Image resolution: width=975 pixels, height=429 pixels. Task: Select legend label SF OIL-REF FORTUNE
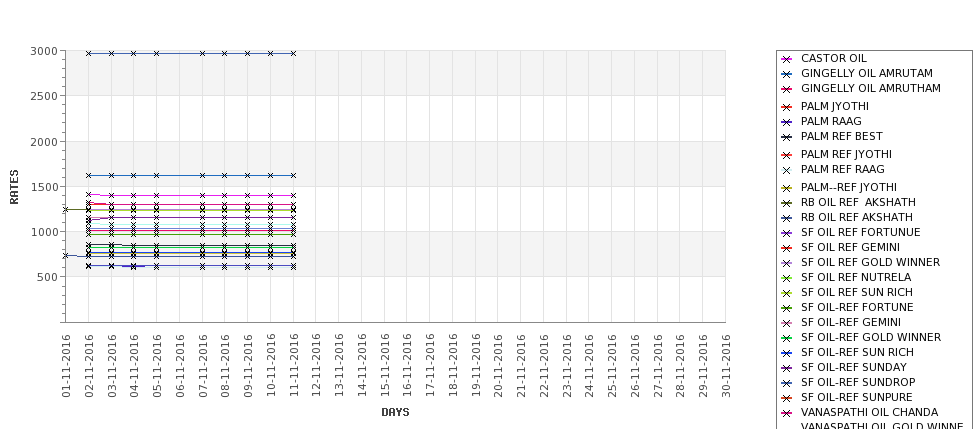pyautogui.click(x=857, y=307)
